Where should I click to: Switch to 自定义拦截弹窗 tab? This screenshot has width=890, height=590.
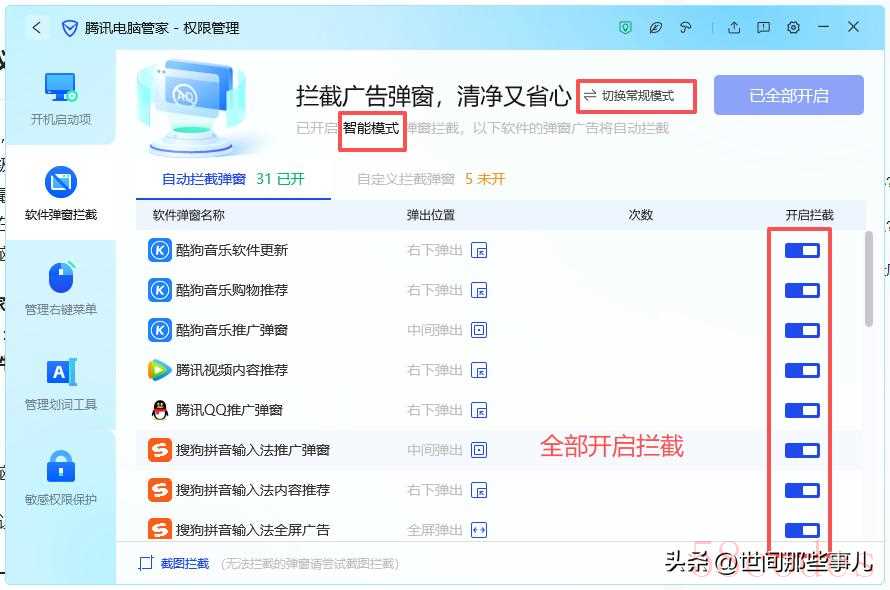pyautogui.click(x=431, y=179)
